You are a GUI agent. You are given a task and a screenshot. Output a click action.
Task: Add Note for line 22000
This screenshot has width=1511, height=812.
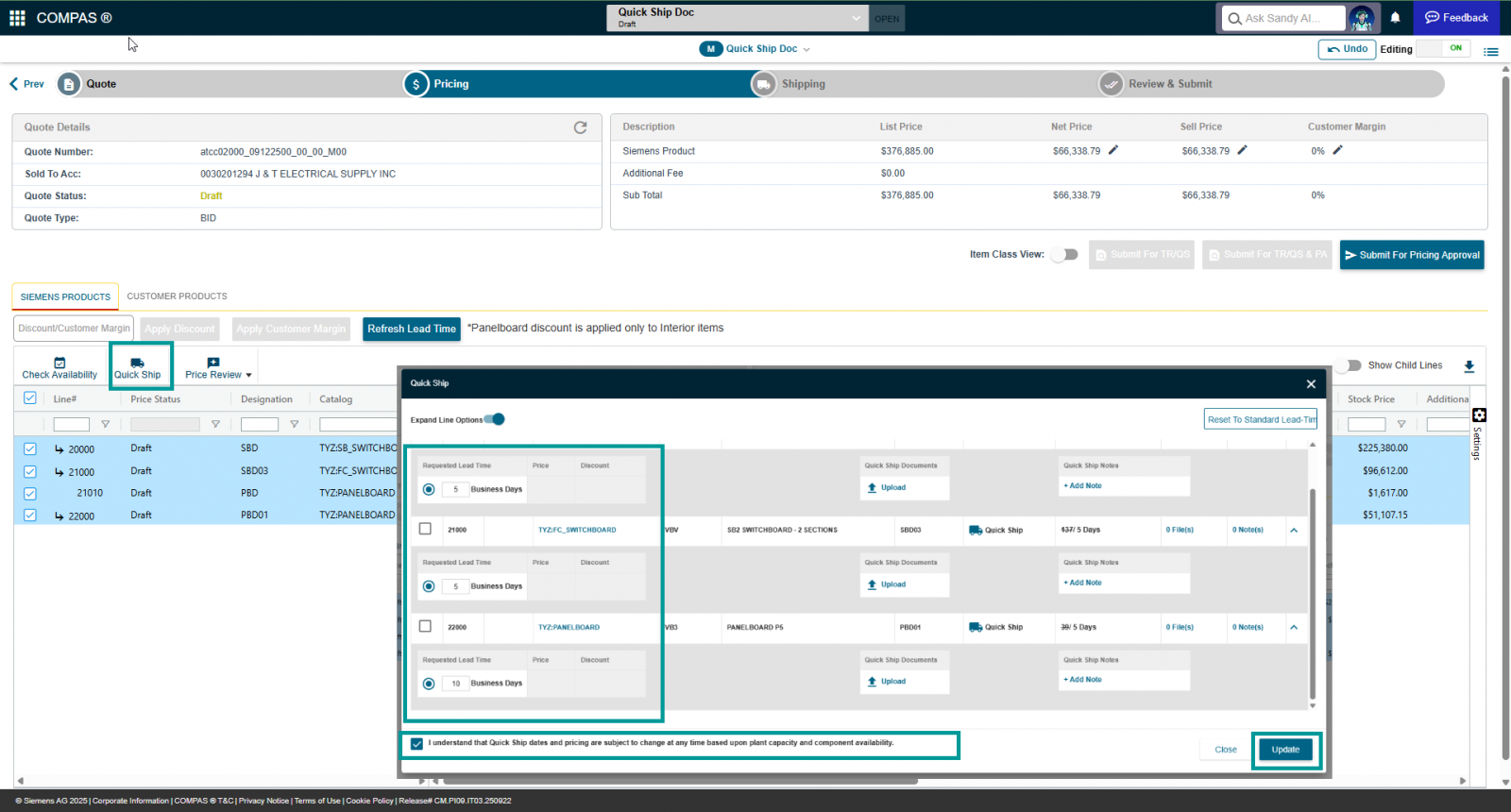[1082, 680]
